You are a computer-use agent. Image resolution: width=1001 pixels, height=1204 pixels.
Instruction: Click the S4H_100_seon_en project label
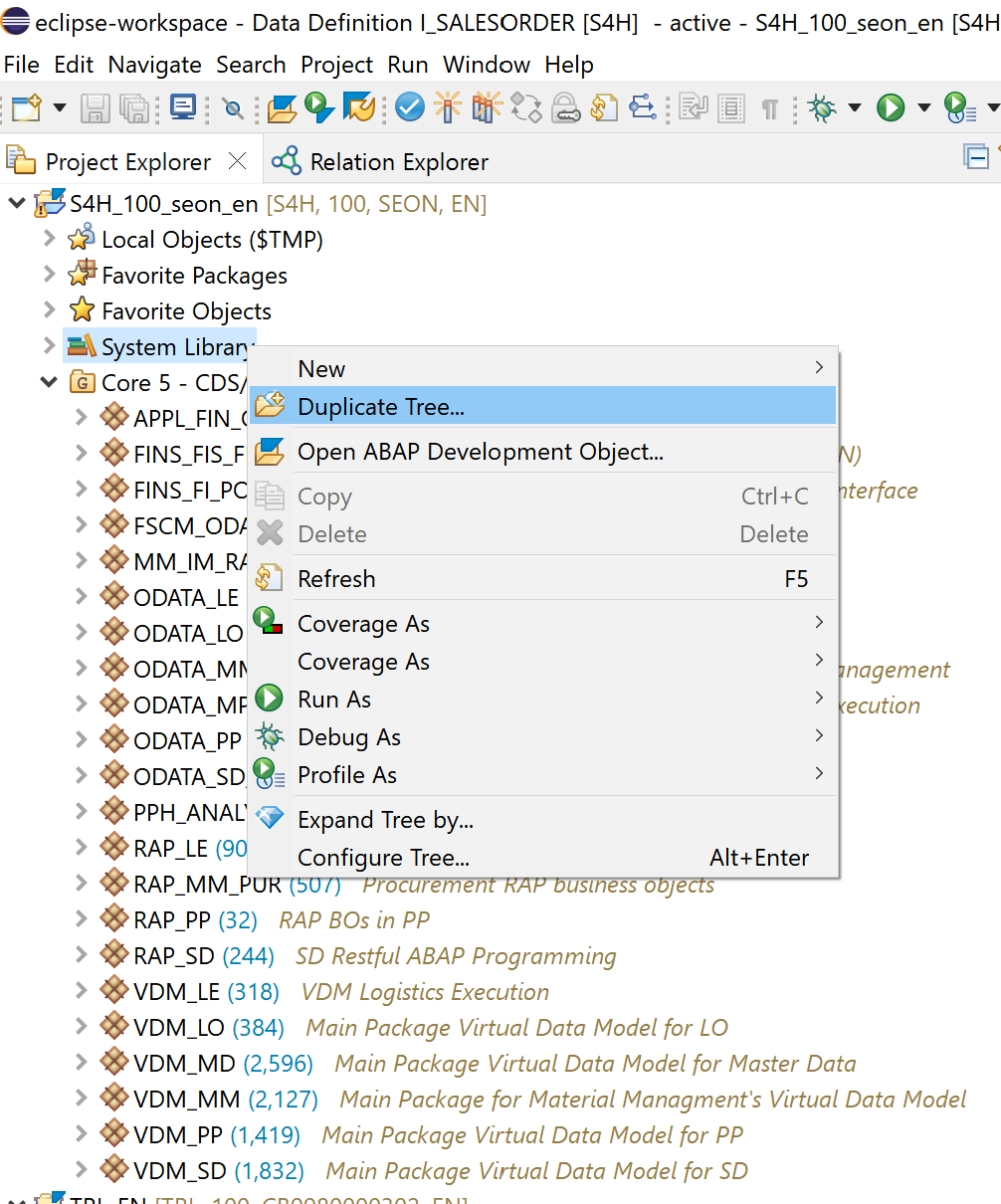point(164,204)
